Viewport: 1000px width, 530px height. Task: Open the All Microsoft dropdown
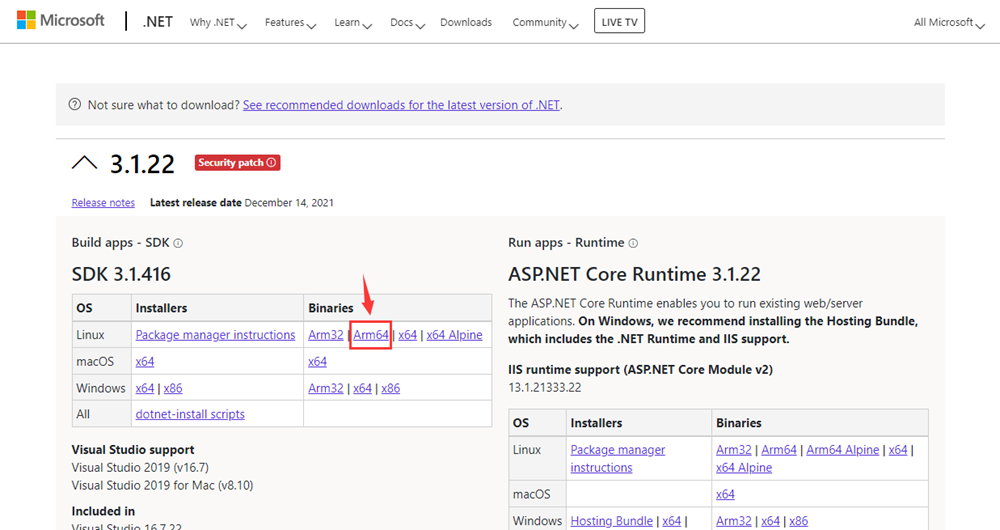tap(949, 22)
